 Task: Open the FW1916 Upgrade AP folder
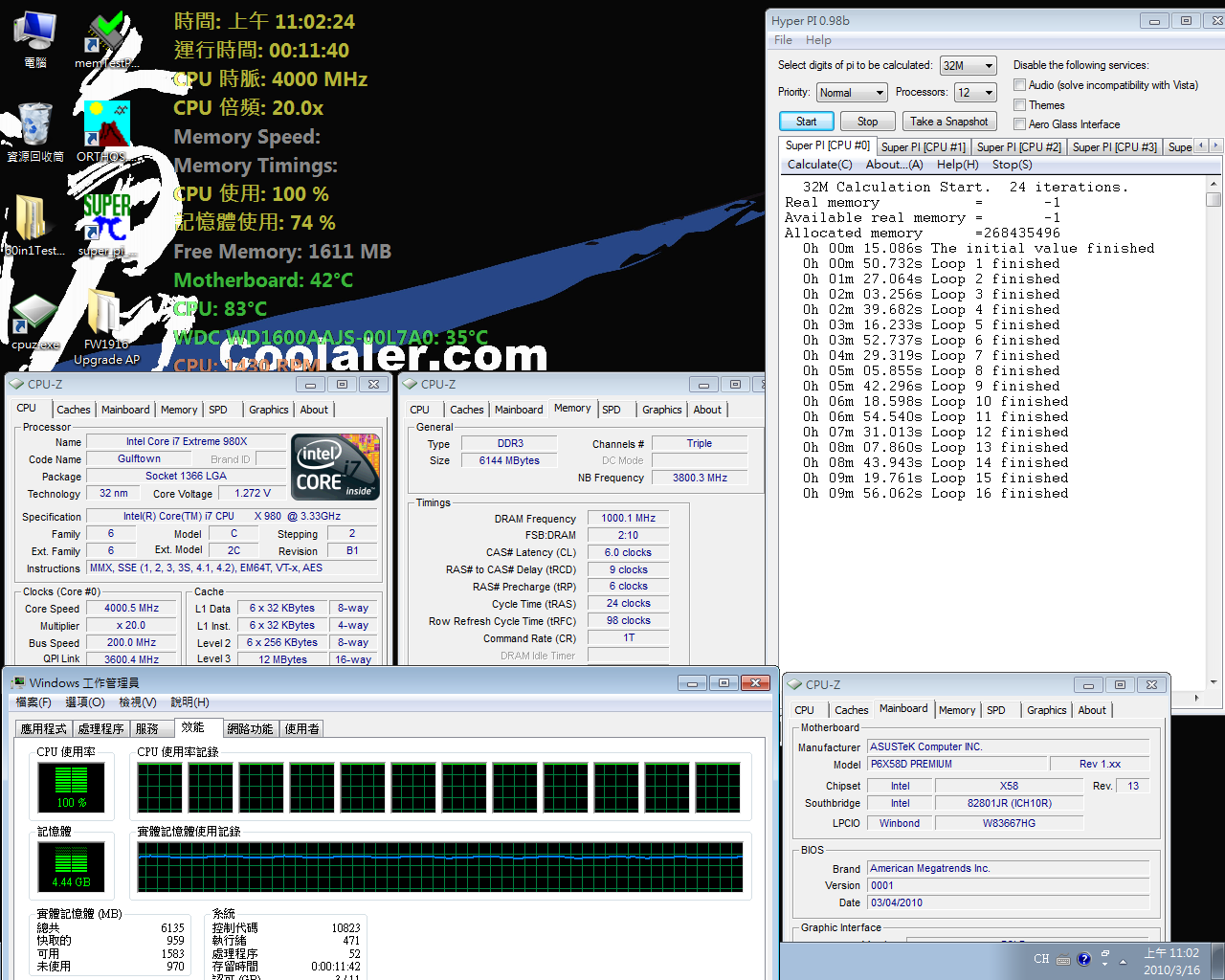105,327
